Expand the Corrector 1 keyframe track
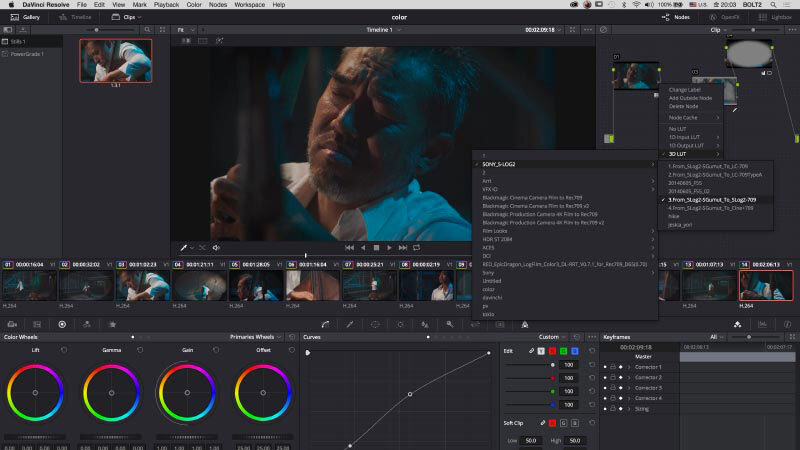The height and width of the screenshot is (450, 800). tap(629, 367)
